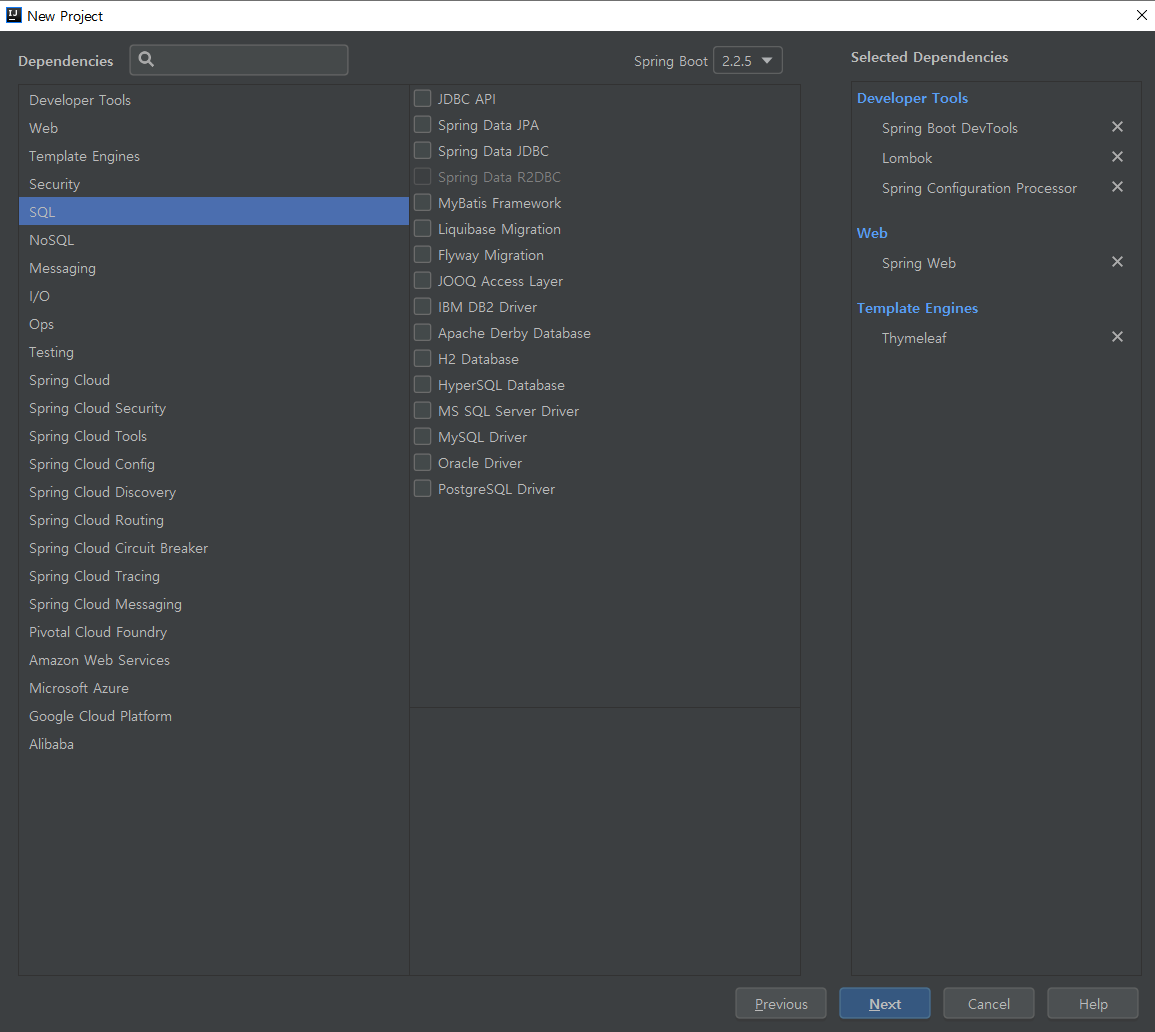Open Microsoft Azure category
This screenshot has height=1032, width=1155.
click(214, 687)
